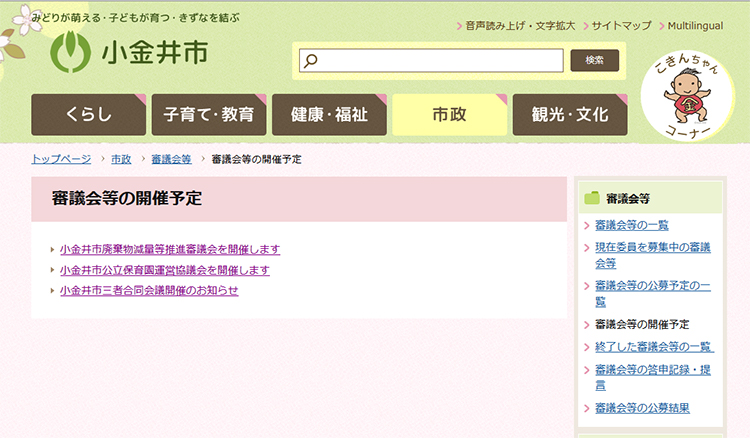Click the 審議会等 breadcrumb link

click(171, 159)
